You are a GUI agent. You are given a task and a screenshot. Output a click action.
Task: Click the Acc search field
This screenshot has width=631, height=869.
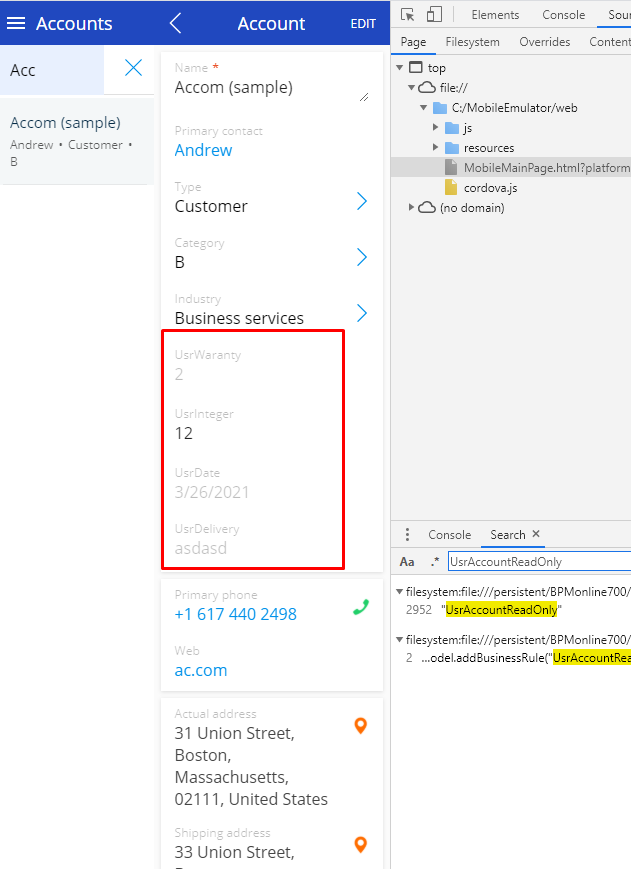click(52, 70)
